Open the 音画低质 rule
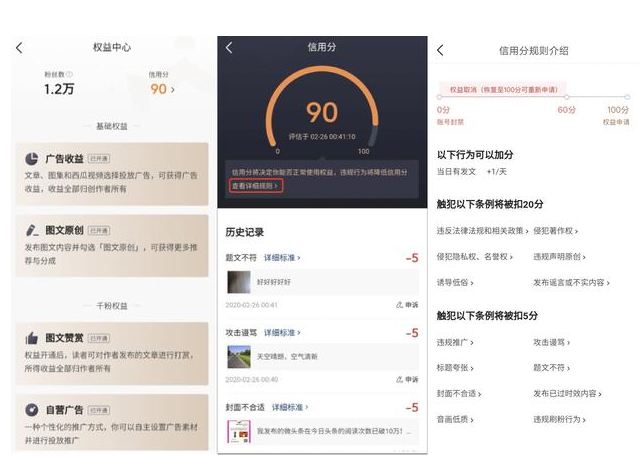The width and height of the screenshot is (644, 456). pos(455,419)
